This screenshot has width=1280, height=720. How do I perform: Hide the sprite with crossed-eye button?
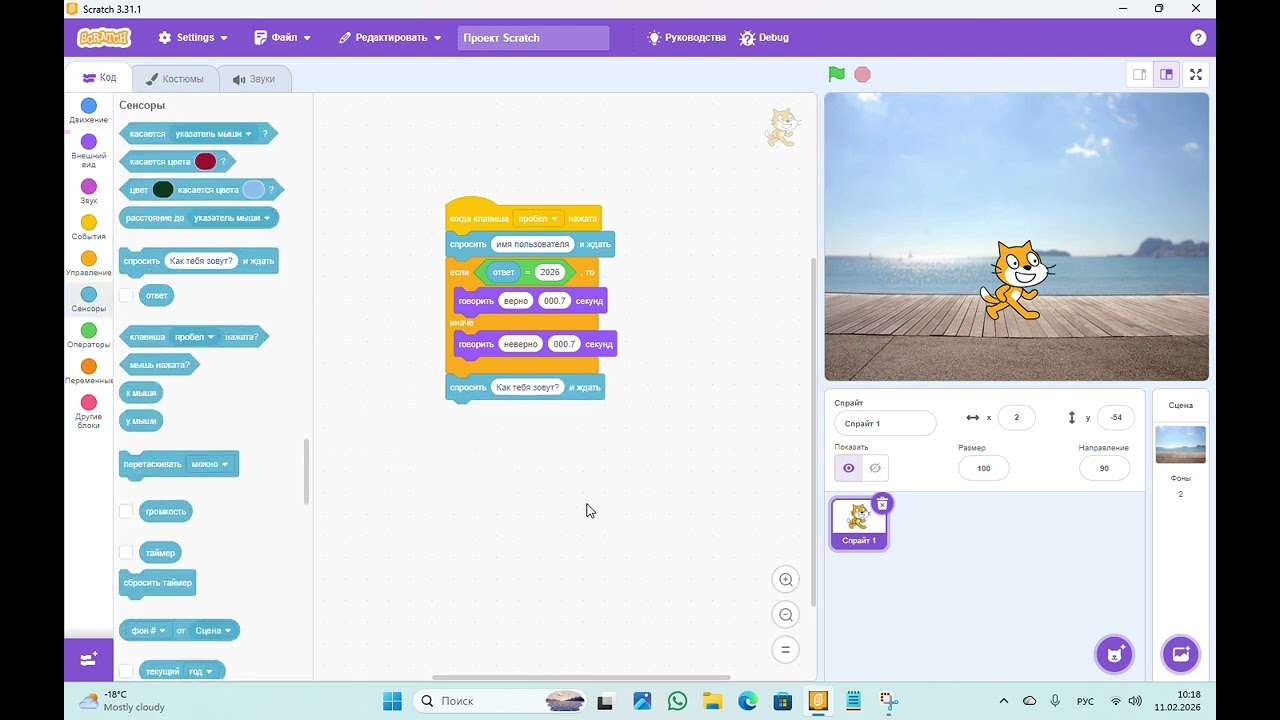coord(875,468)
